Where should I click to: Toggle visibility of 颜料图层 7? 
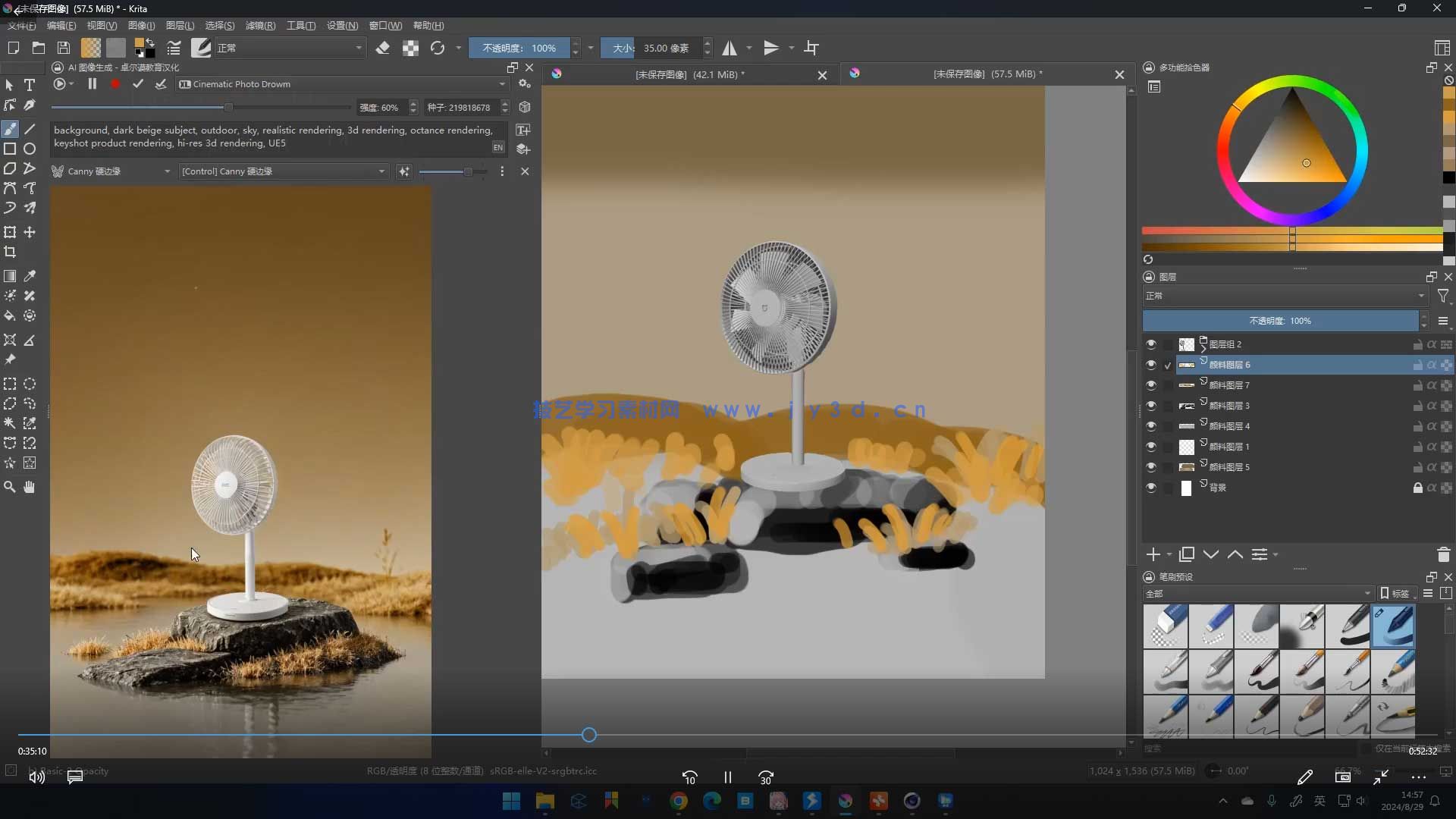[x=1151, y=385]
